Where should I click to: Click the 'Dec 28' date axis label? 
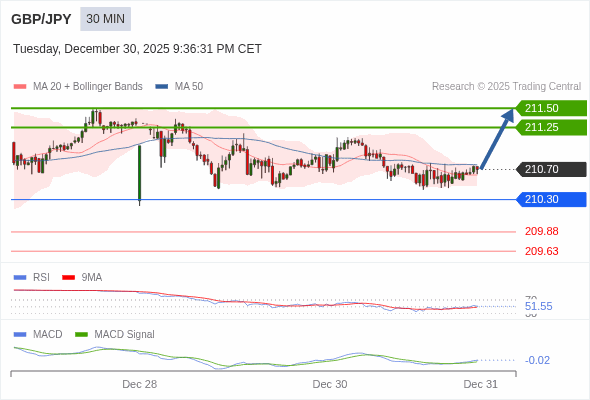(x=140, y=384)
